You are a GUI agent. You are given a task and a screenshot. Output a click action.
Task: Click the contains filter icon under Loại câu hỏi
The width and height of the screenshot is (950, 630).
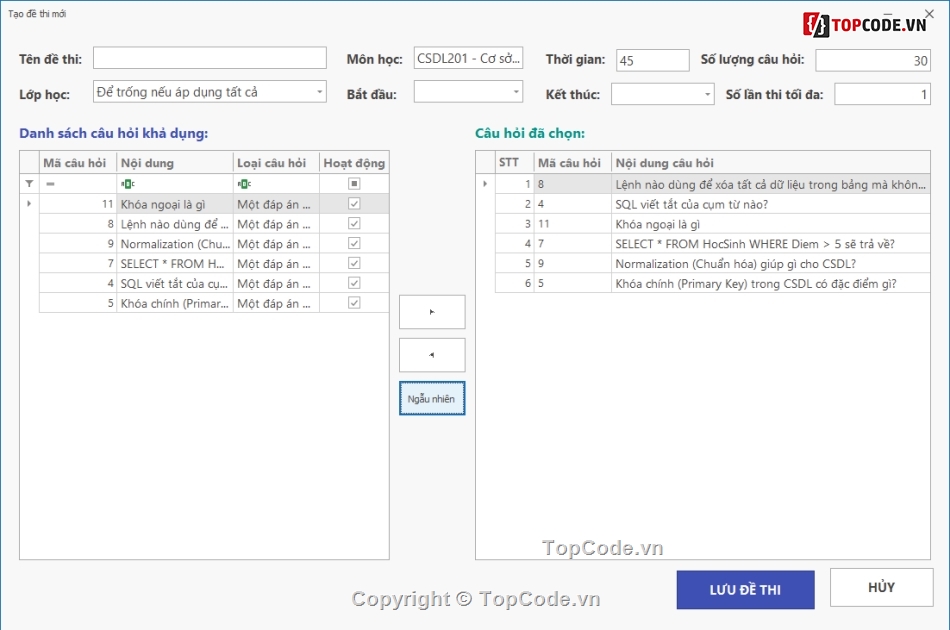pyautogui.click(x=244, y=184)
